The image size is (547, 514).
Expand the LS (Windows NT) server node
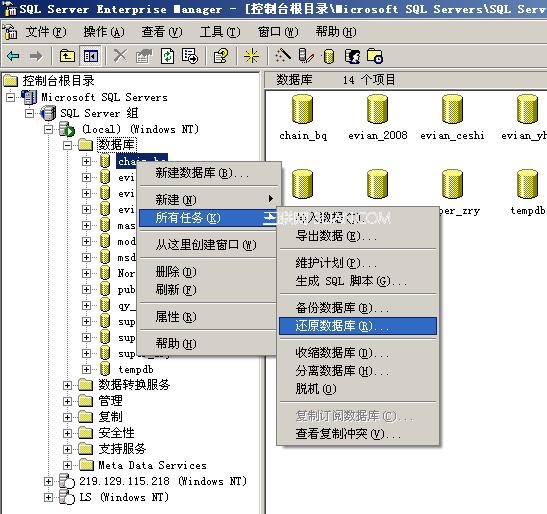click(48, 497)
